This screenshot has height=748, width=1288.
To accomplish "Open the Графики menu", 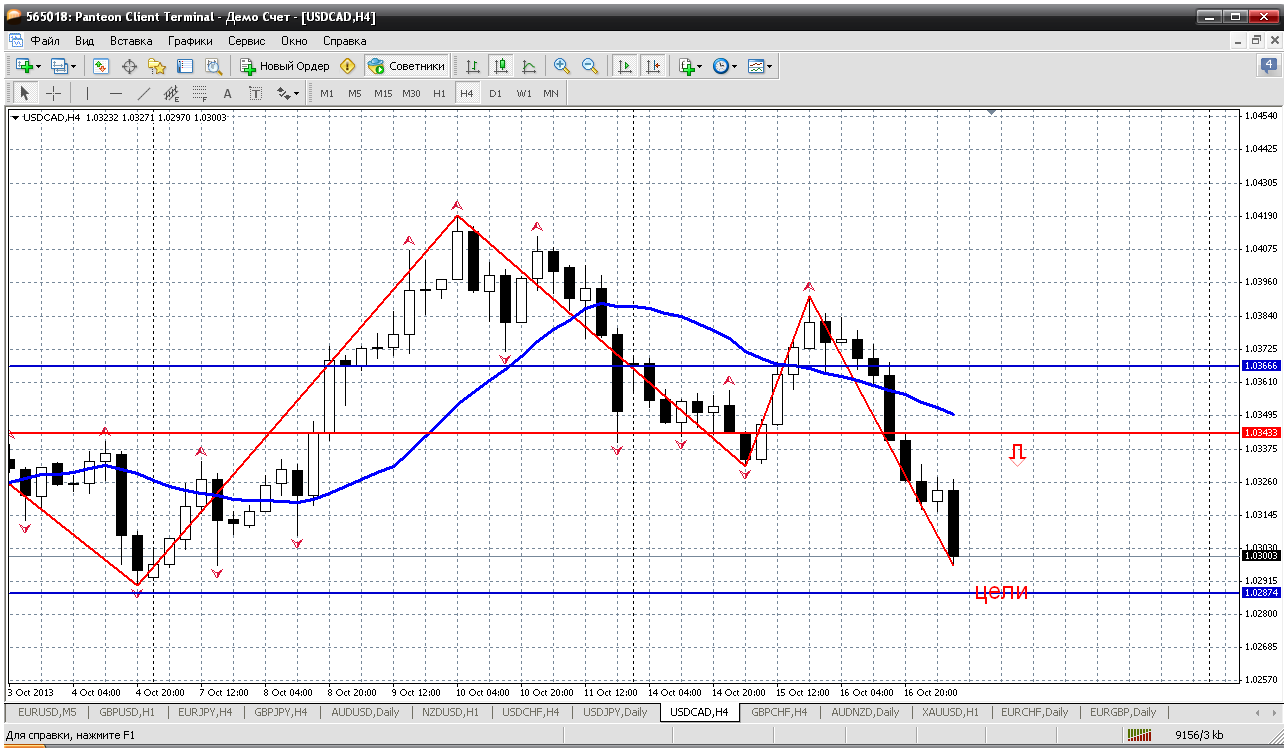I will 190,41.
